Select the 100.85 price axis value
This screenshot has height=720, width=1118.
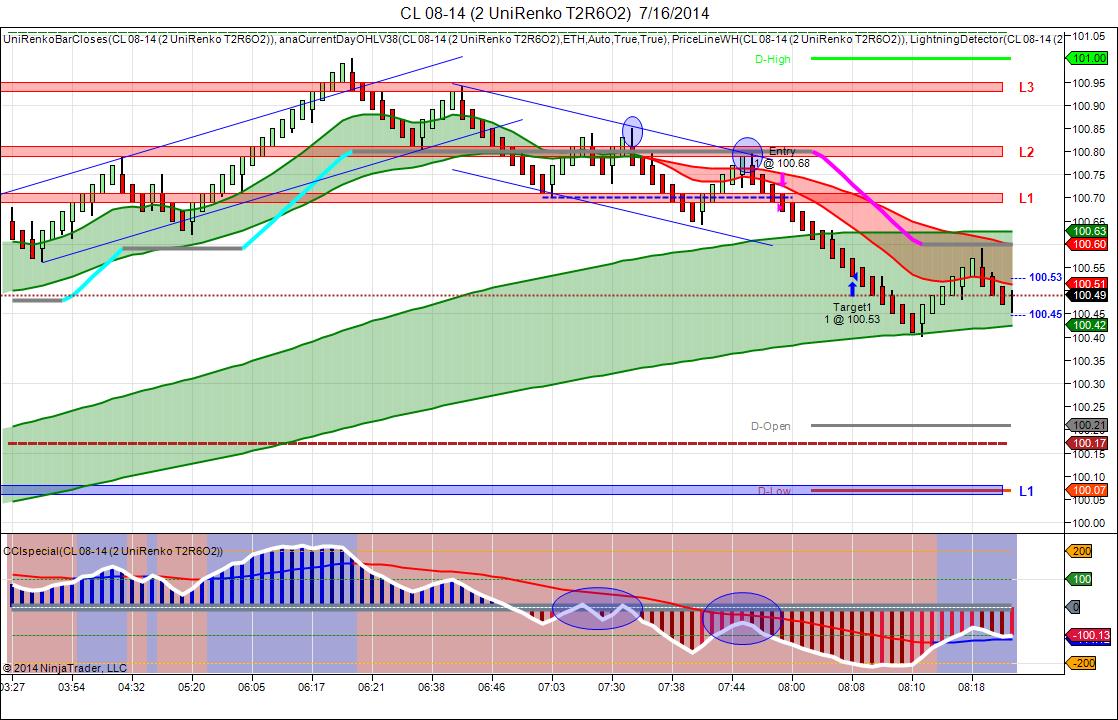[1089, 129]
